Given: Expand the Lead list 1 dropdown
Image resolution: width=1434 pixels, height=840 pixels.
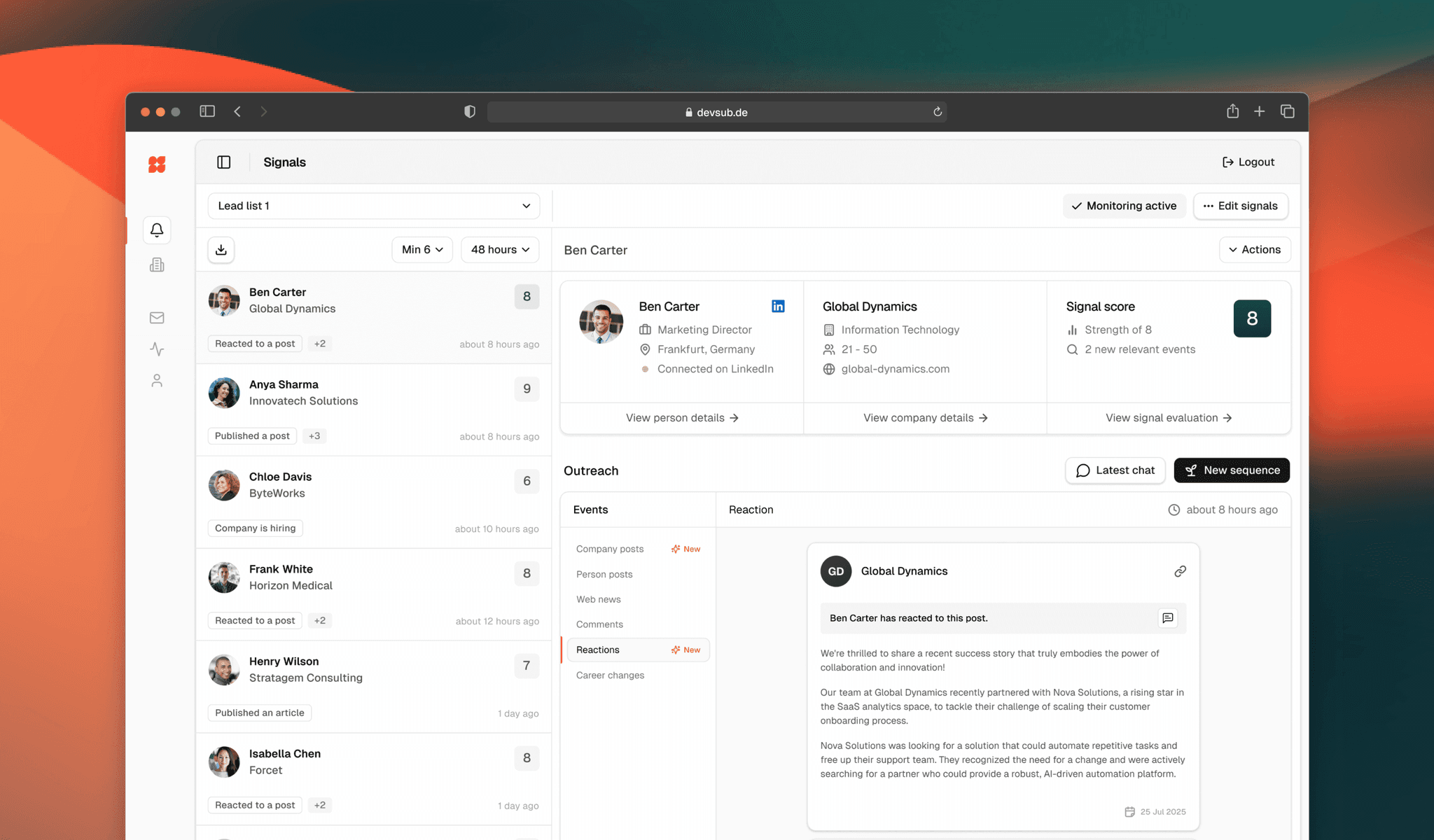Looking at the screenshot, I should click(374, 206).
